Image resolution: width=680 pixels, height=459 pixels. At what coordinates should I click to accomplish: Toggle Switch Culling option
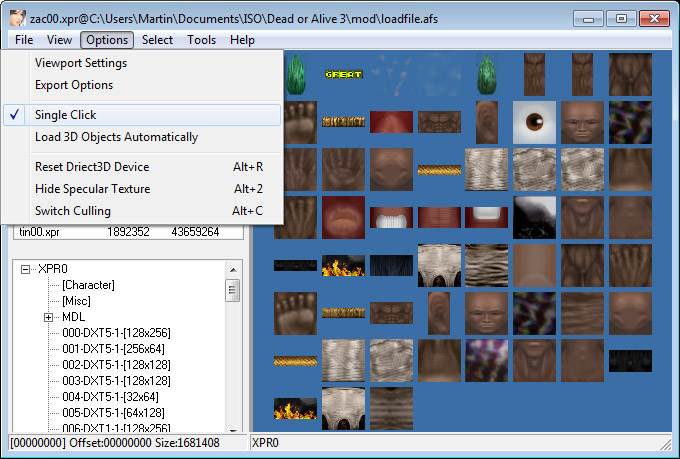click(x=142, y=211)
